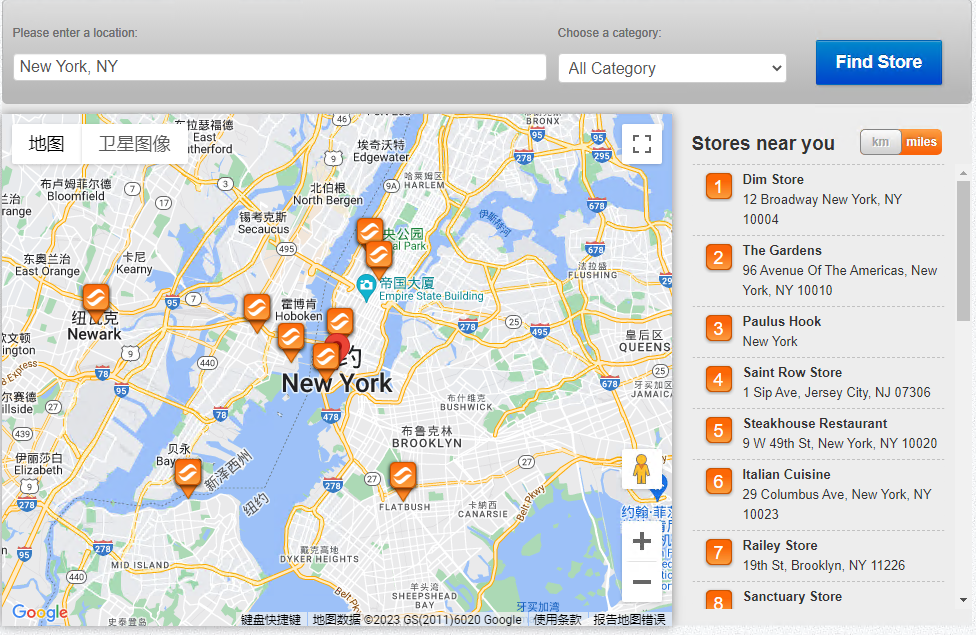Click the store list scrollbar thumb
This screenshot has height=635, width=976.
(x=963, y=250)
